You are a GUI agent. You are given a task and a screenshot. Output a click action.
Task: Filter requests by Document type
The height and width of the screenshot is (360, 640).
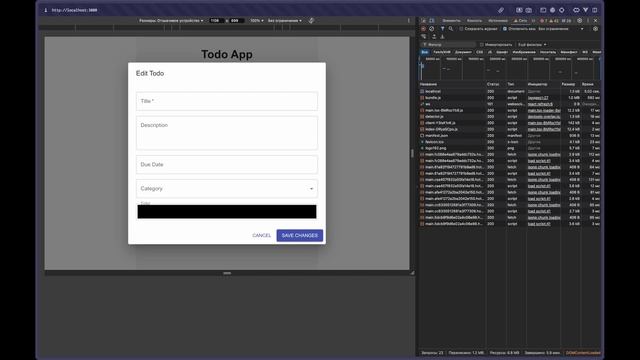(x=463, y=52)
